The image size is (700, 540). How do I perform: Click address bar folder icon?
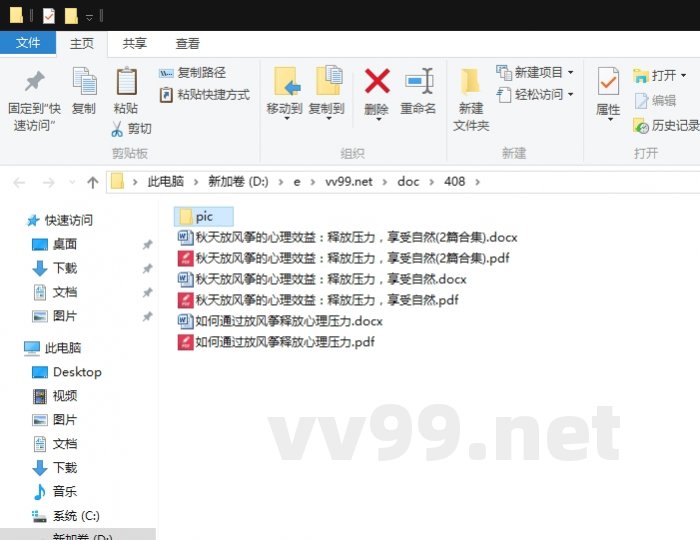pyautogui.click(x=117, y=182)
